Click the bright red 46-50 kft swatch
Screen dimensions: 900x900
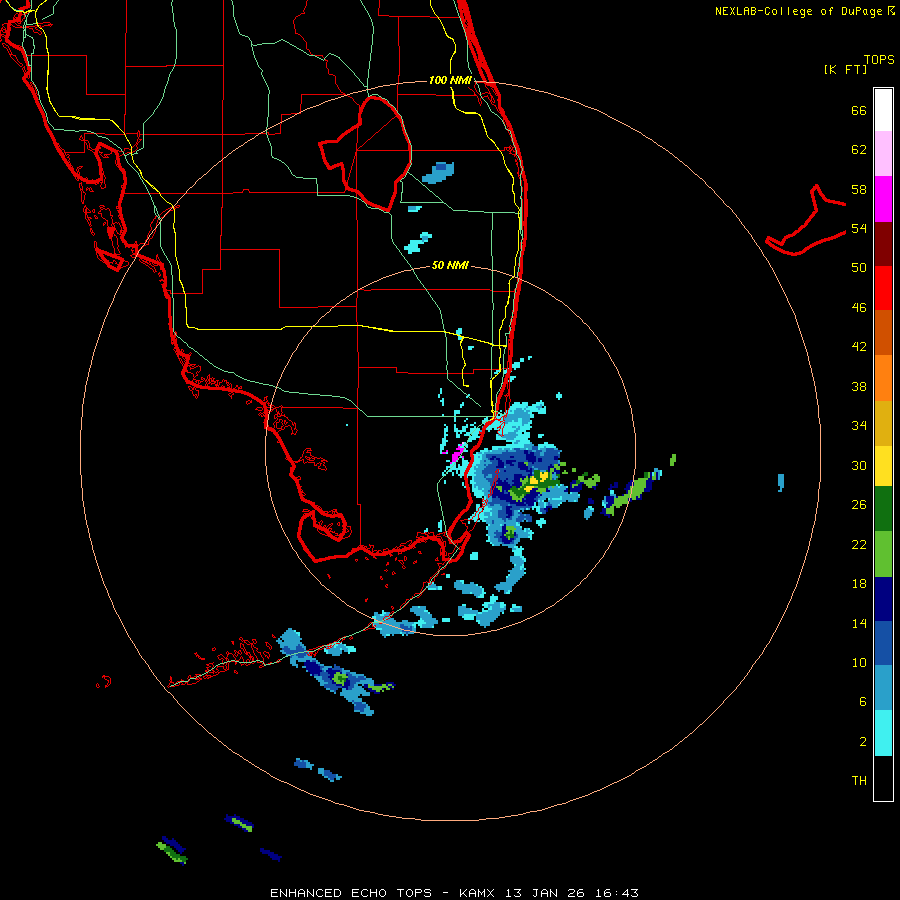coord(883,288)
